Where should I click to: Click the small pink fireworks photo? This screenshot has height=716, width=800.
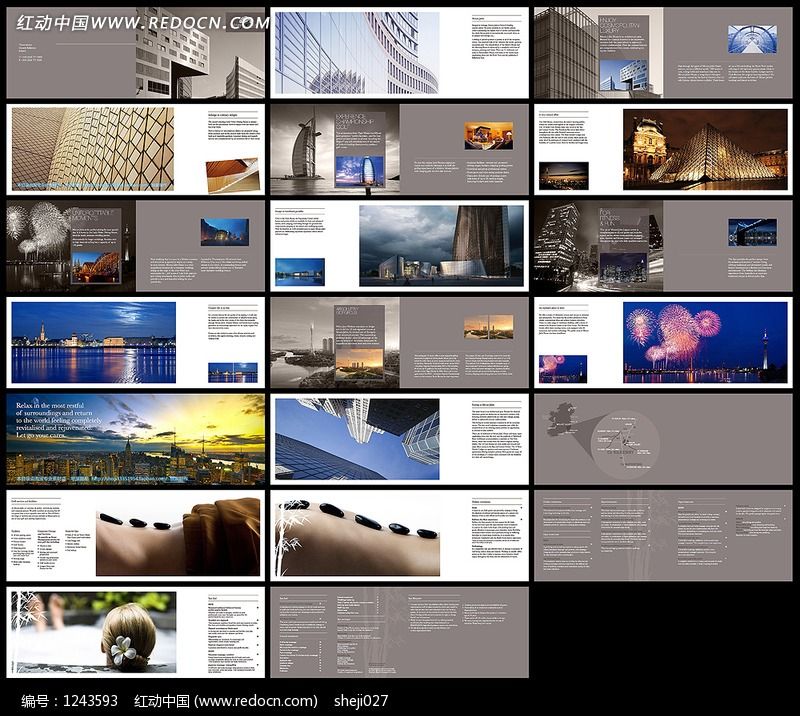coord(563,369)
